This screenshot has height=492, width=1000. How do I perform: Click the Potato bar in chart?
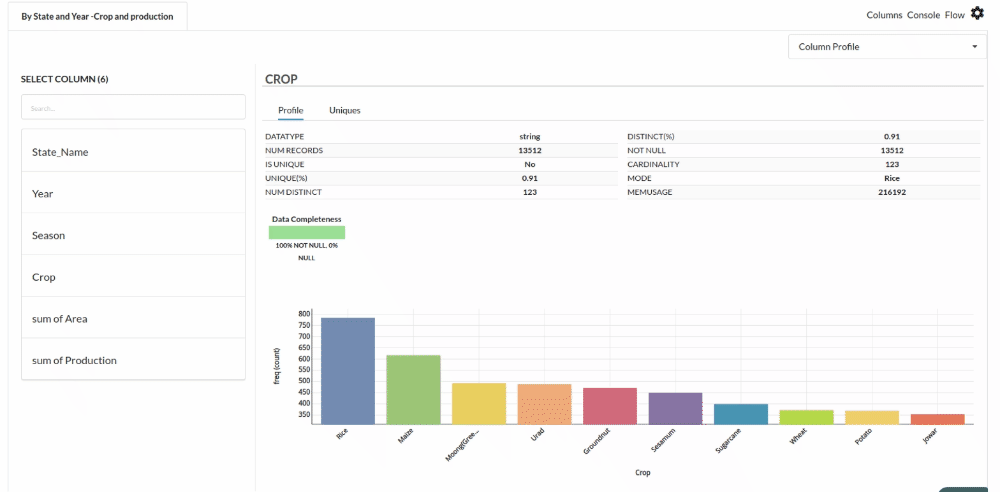(872, 417)
